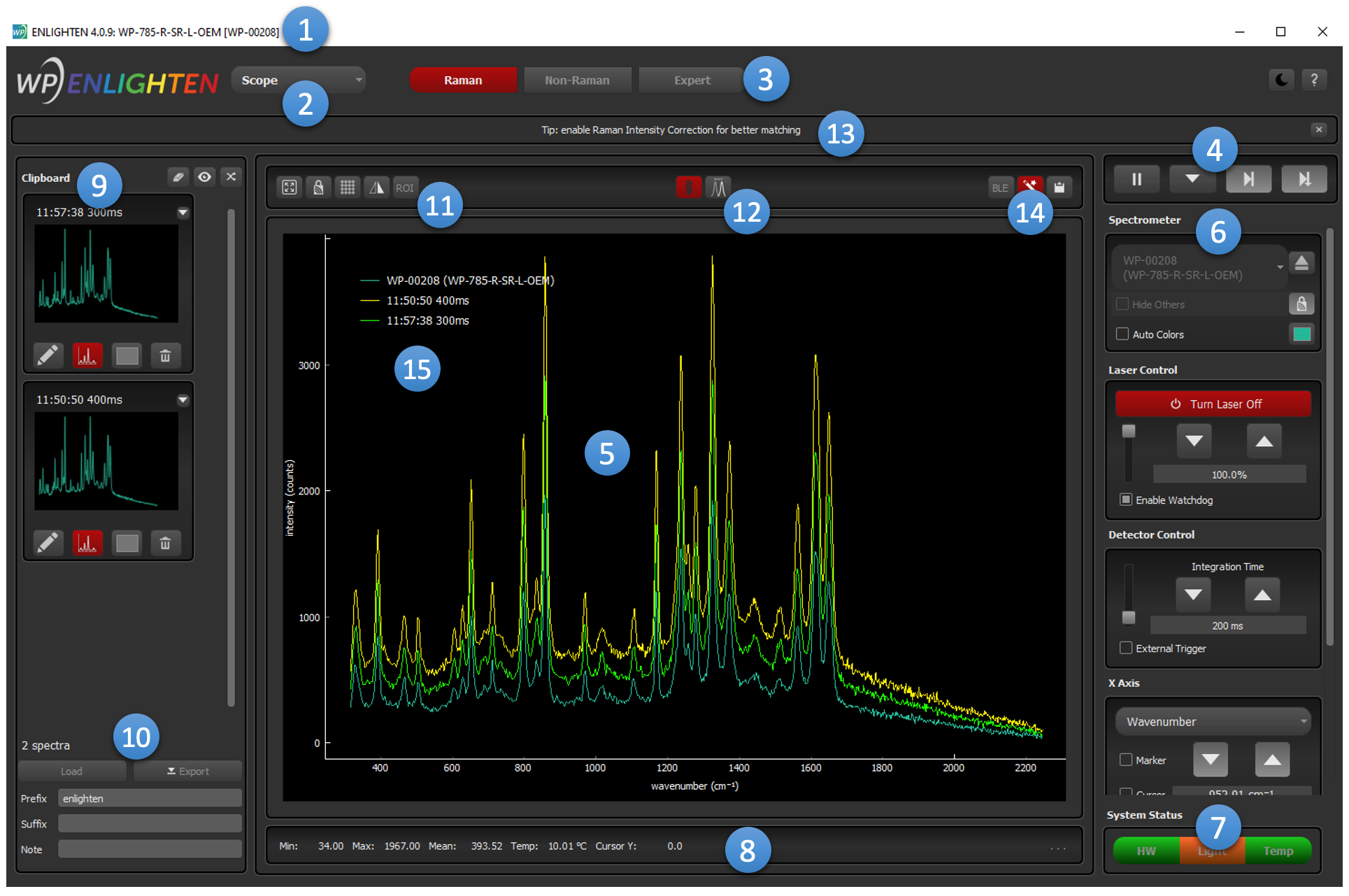Select the Expert mode tab
The height and width of the screenshot is (896, 1349).
click(x=692, y=80)
